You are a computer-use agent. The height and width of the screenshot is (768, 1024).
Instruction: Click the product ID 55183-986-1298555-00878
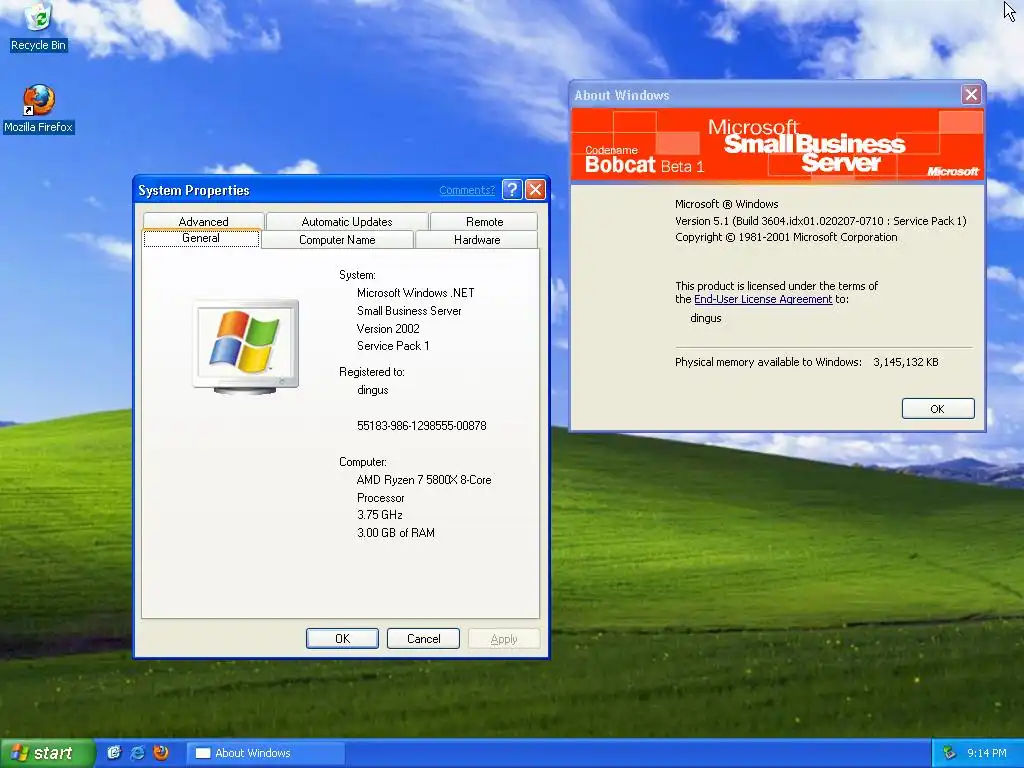point(421,426)
